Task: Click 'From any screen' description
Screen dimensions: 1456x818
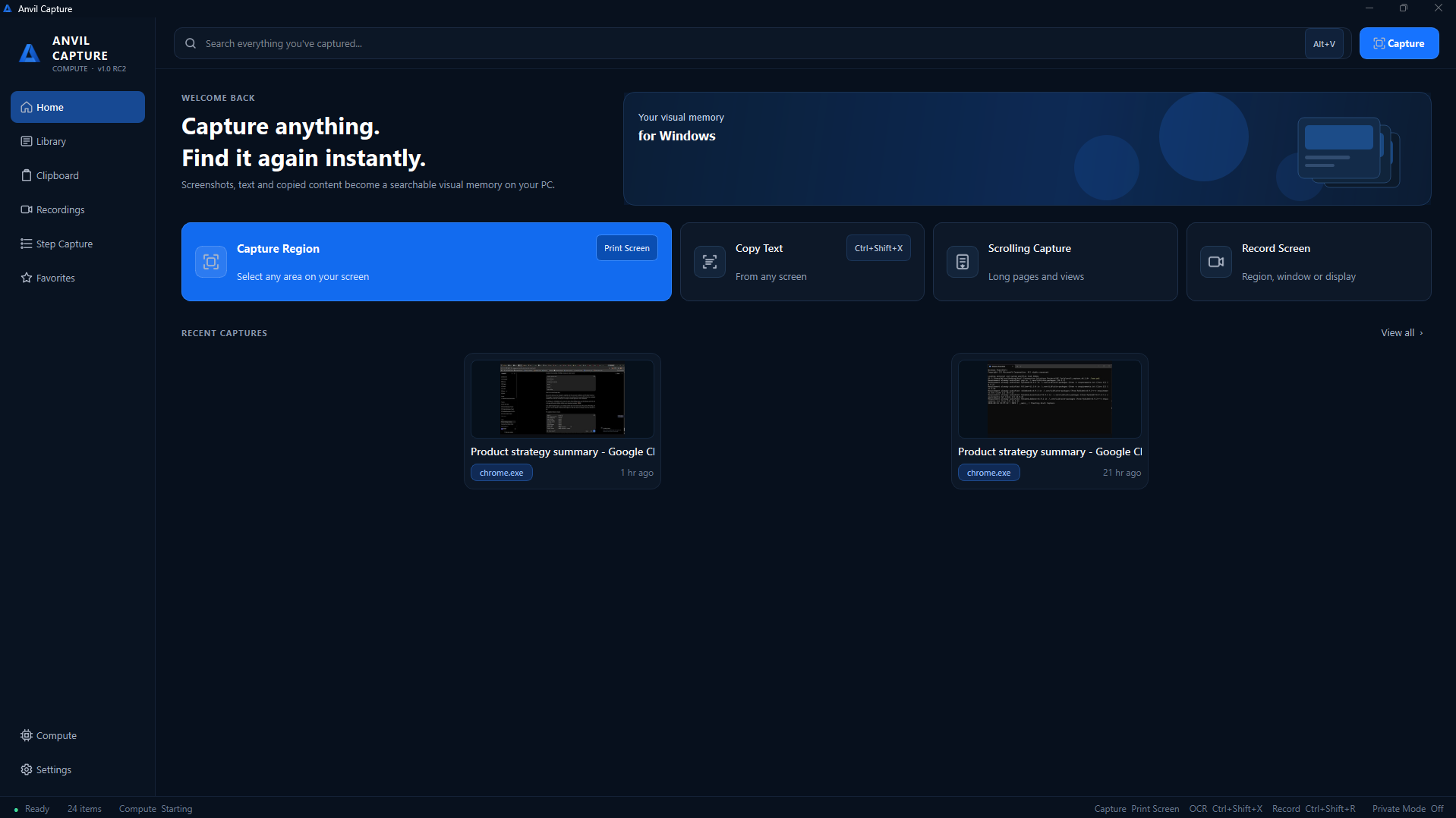Action: (771, 277)
